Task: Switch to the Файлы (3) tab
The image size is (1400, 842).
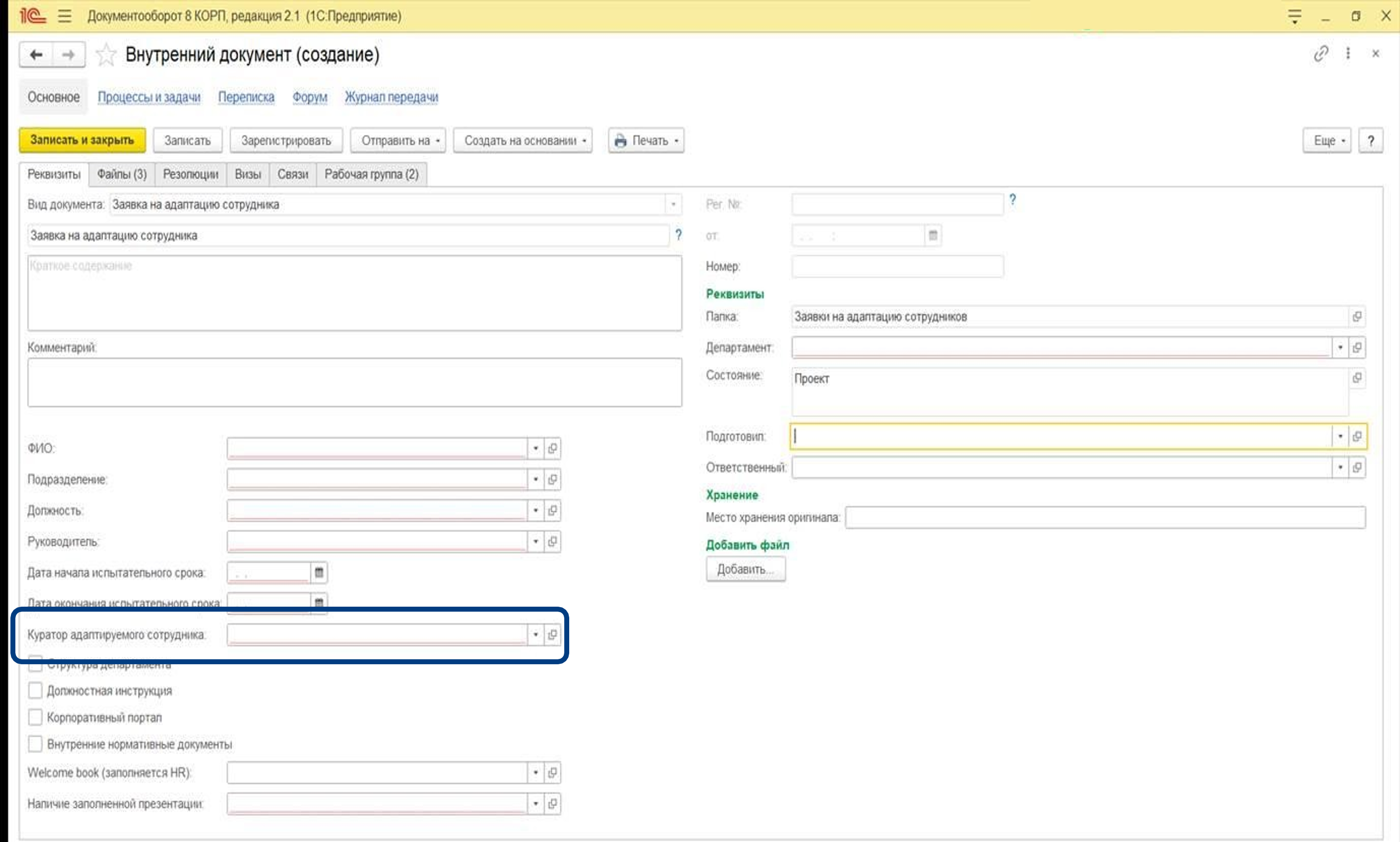Action: pos(122,174)
